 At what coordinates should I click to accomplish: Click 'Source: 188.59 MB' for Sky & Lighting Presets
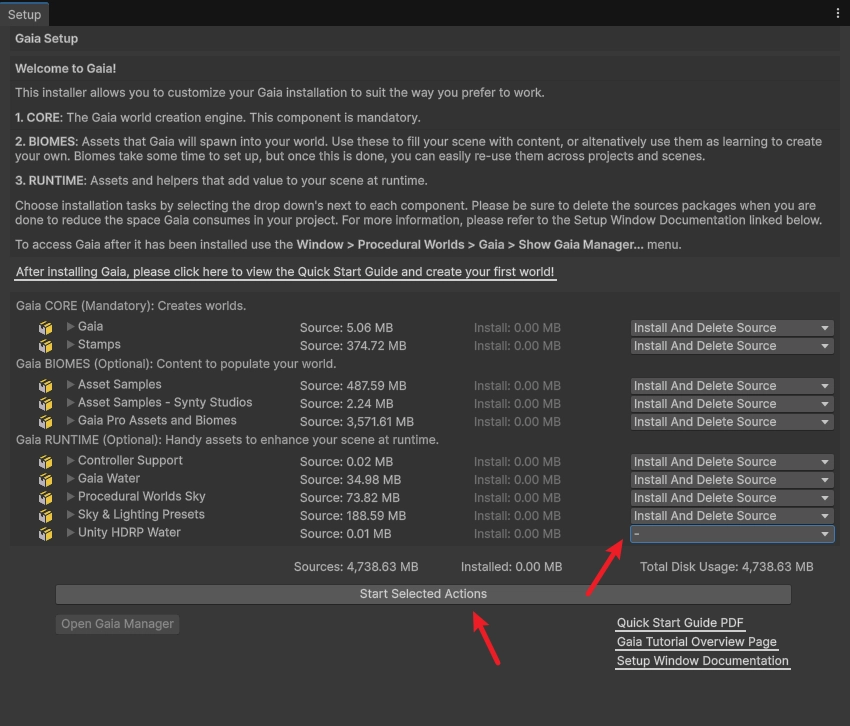pyautogui.click(x=353, y=515)
